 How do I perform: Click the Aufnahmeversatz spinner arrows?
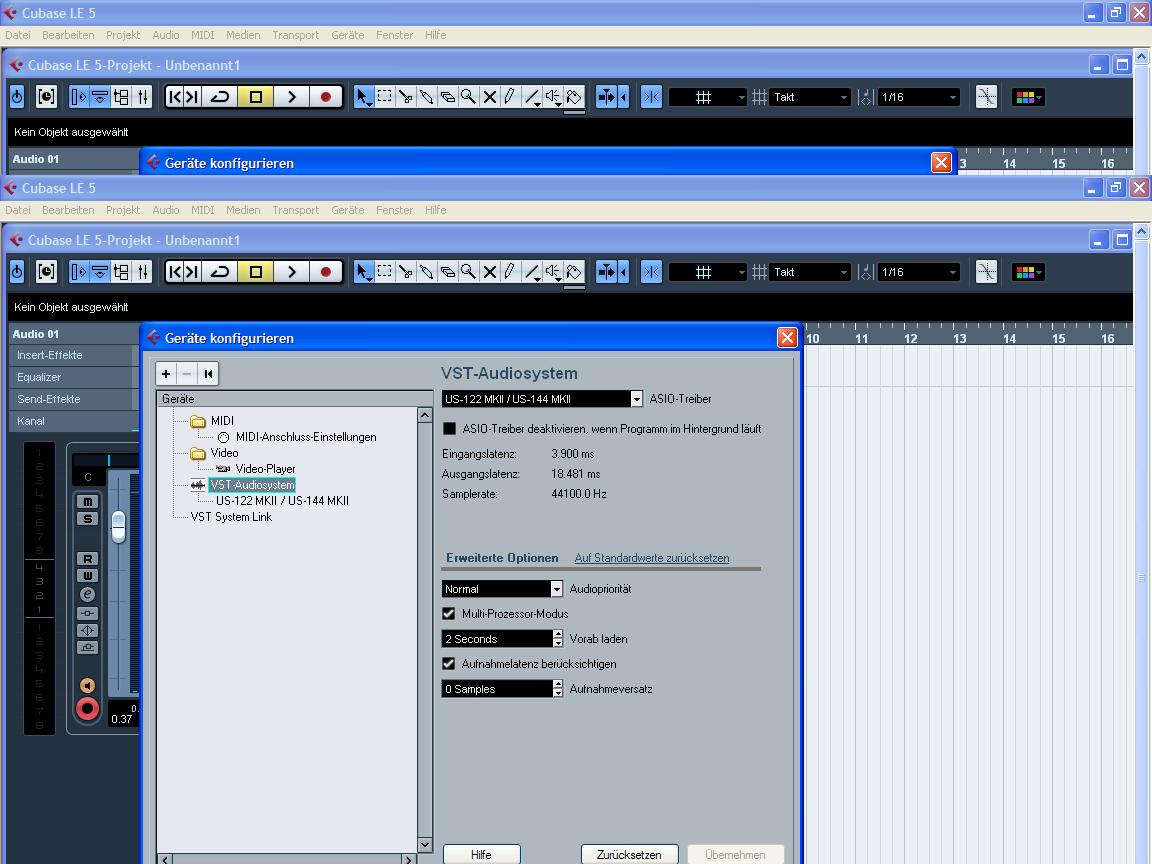[558, 689]
